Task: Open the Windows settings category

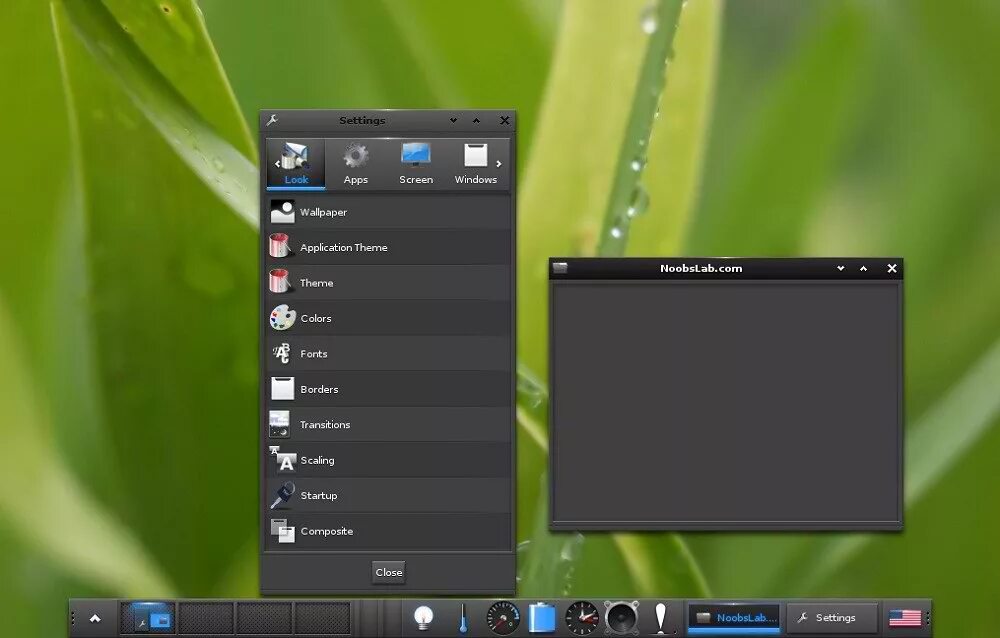Action: pyautogui.click(x=475, y=162)
